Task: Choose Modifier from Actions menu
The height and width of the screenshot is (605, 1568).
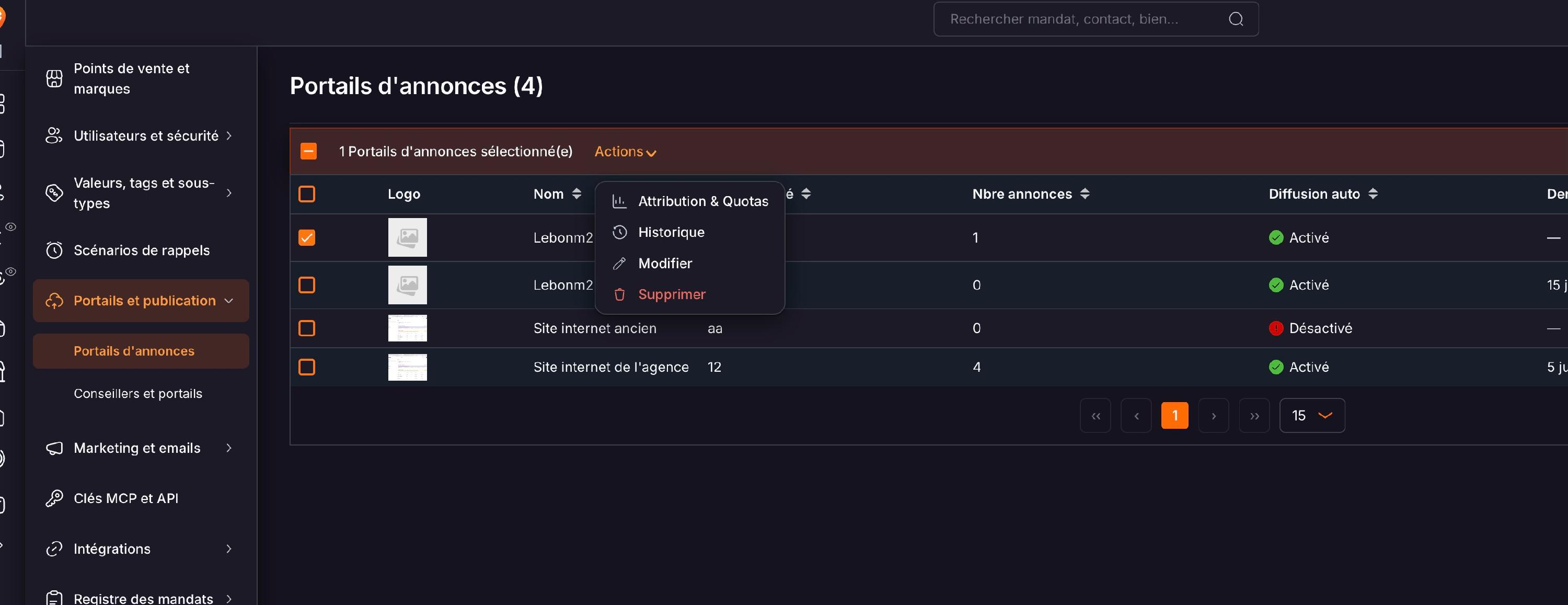Action: 690,263
